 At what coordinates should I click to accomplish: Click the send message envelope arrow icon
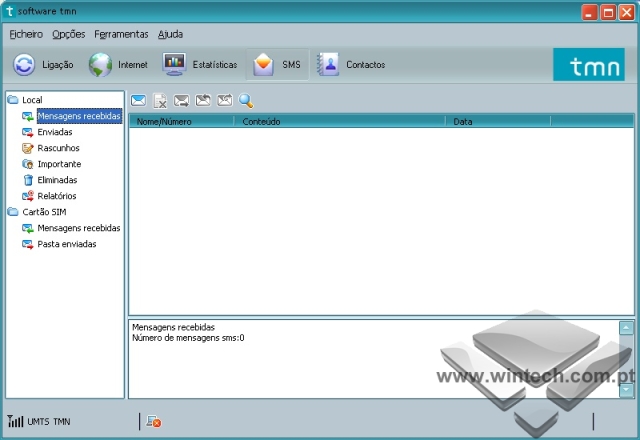181,100
